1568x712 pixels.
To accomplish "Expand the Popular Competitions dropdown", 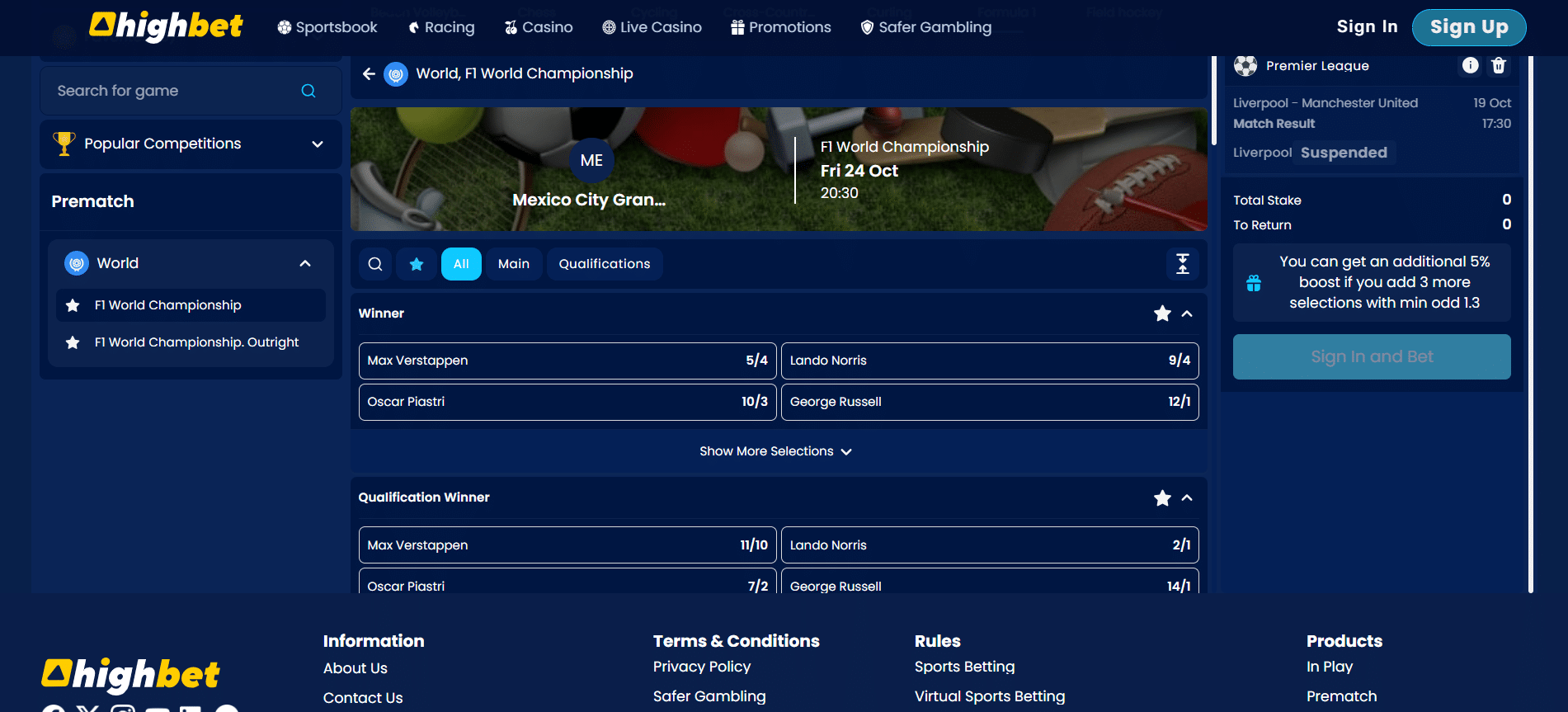I will (318, 144).
